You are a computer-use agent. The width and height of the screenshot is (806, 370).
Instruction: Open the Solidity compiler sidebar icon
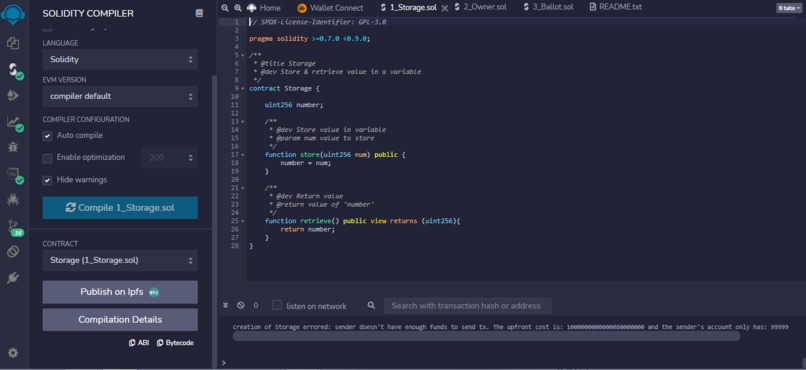[14, 69]
